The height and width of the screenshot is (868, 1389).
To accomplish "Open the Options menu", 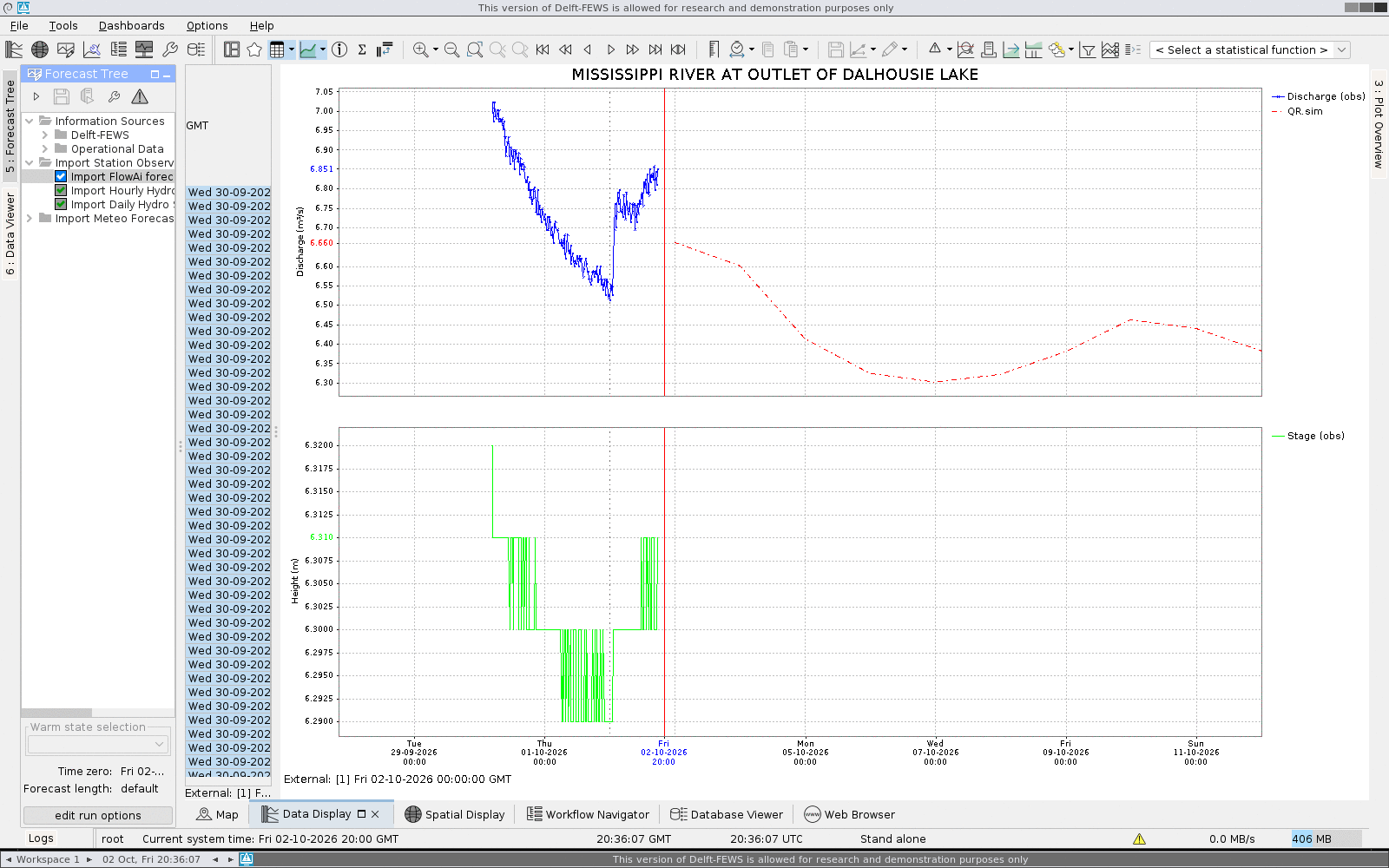I will (207, 25).
